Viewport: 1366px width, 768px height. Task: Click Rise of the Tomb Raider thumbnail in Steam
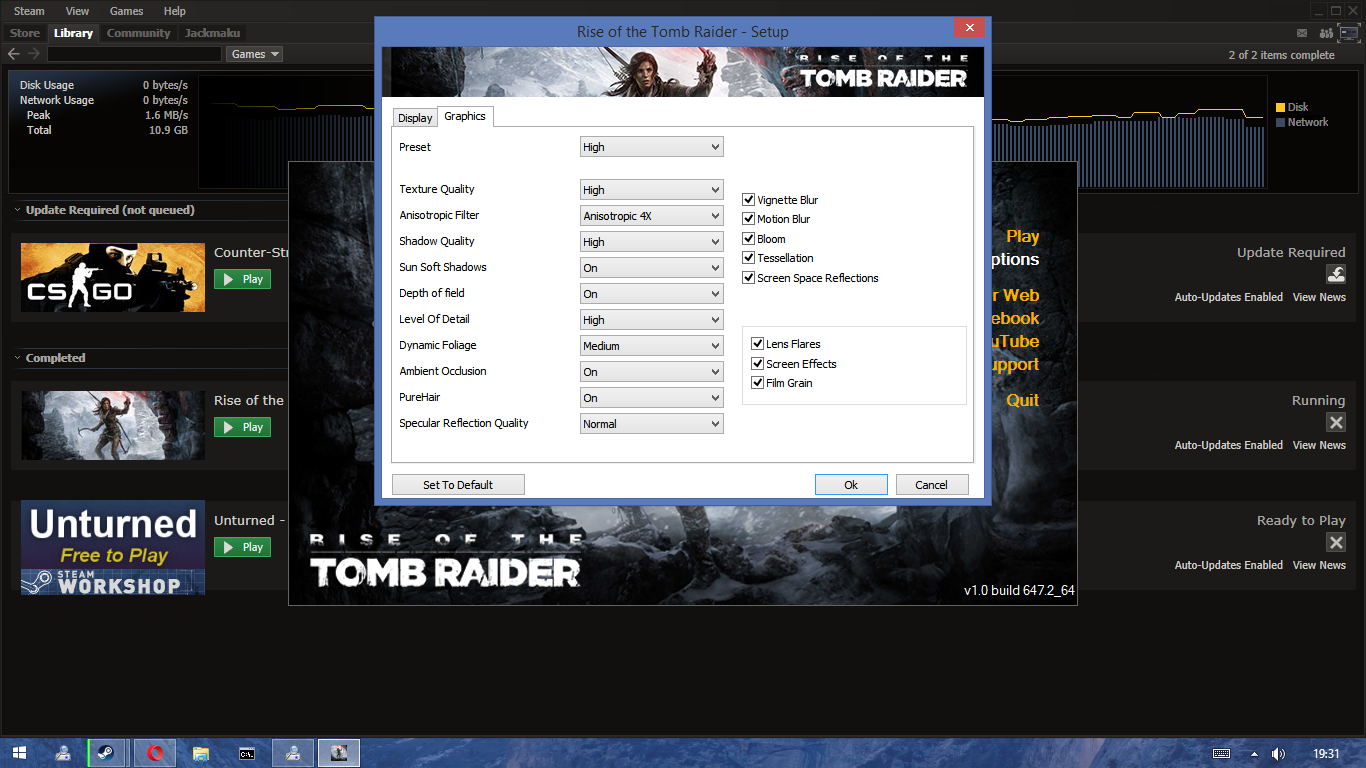pos(113,425)
